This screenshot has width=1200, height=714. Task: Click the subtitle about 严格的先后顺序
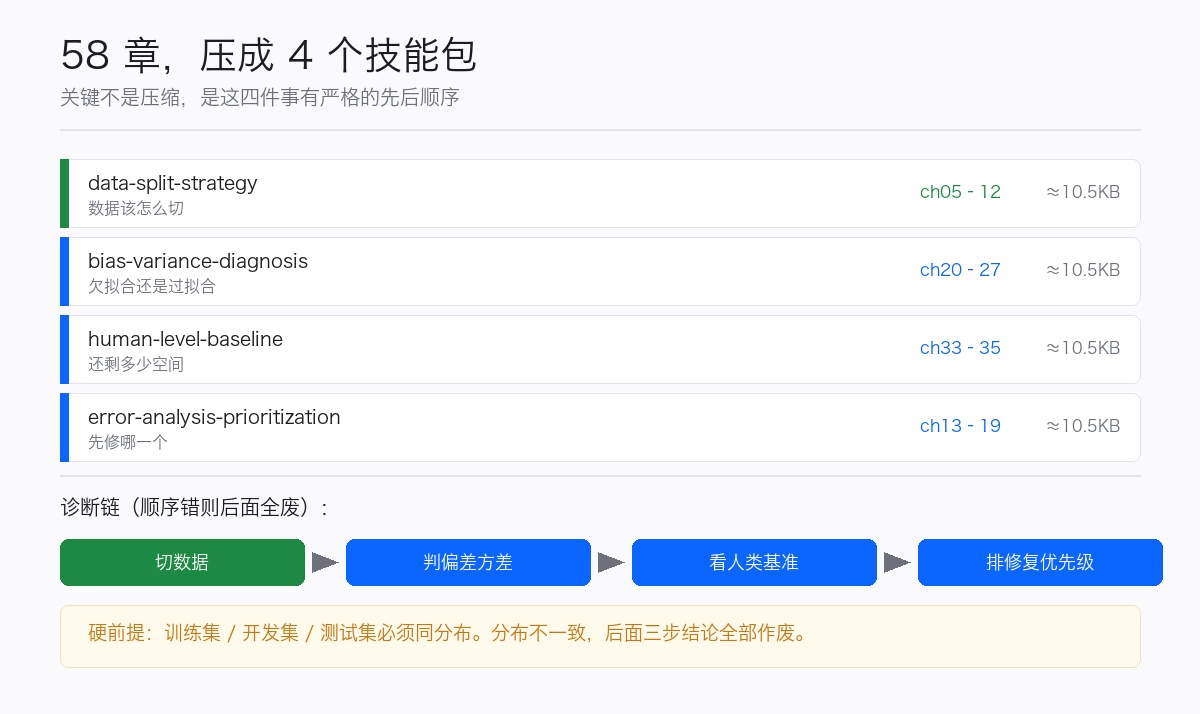tap(260, 98)
